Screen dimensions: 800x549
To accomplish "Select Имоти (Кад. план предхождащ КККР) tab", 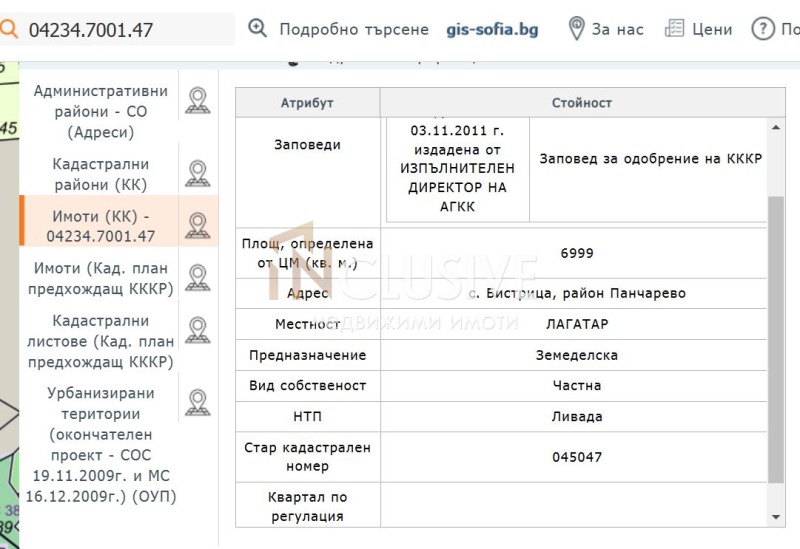I will [x=101, y=279].
